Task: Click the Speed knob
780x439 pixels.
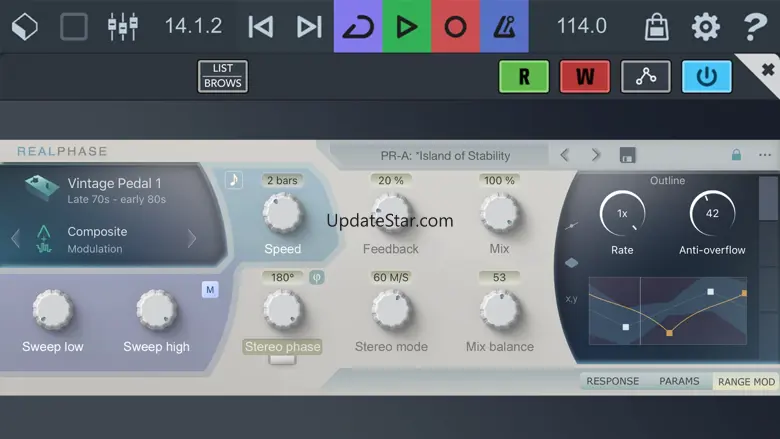Action: 283,214
